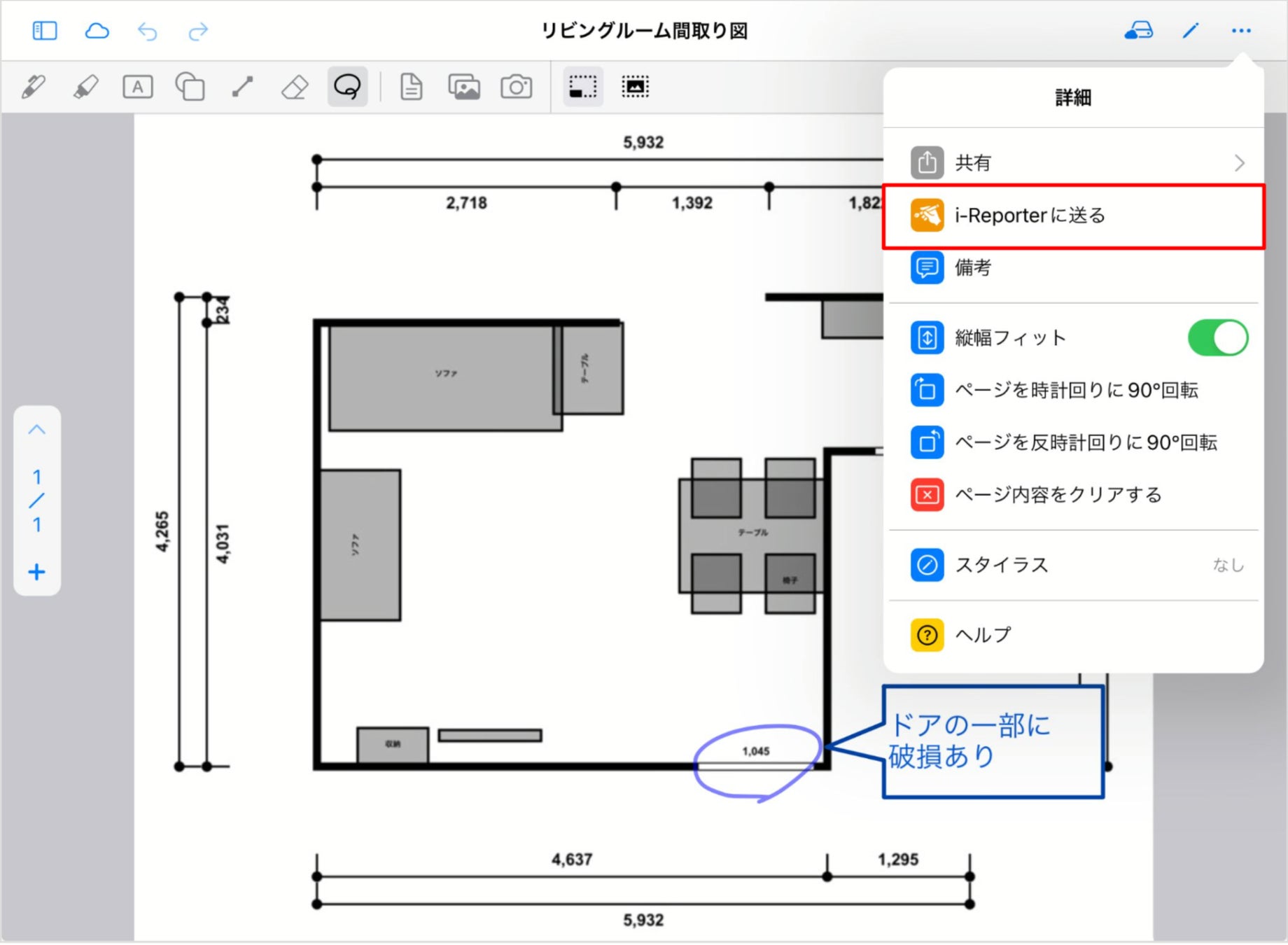Redo the last action
Image resolution: width=1288 pixels, height=945 pixels.
tap(199, 31)
